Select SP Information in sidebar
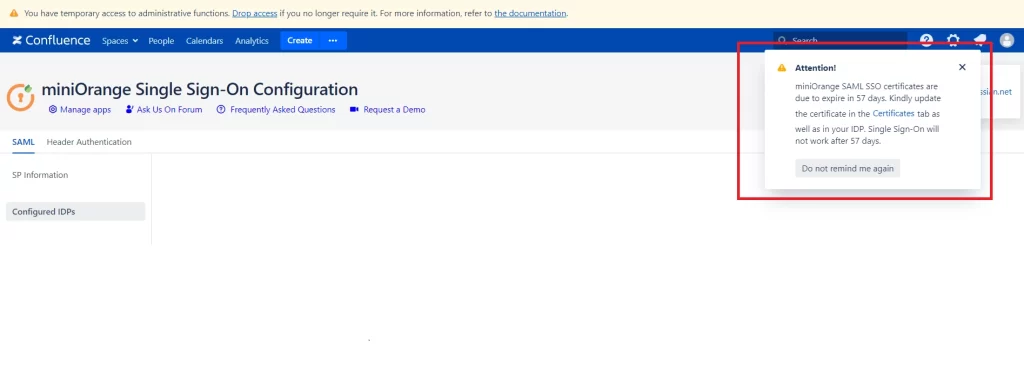The width and height of the screenshot is (1024, 386). pos(40,175)
